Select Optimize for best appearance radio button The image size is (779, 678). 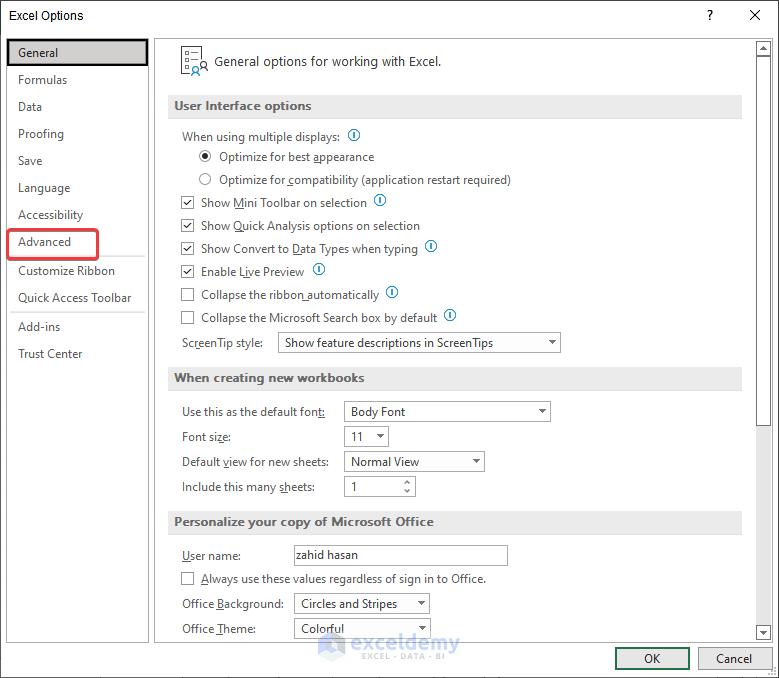pyautogui.click(x=205, y=156)
